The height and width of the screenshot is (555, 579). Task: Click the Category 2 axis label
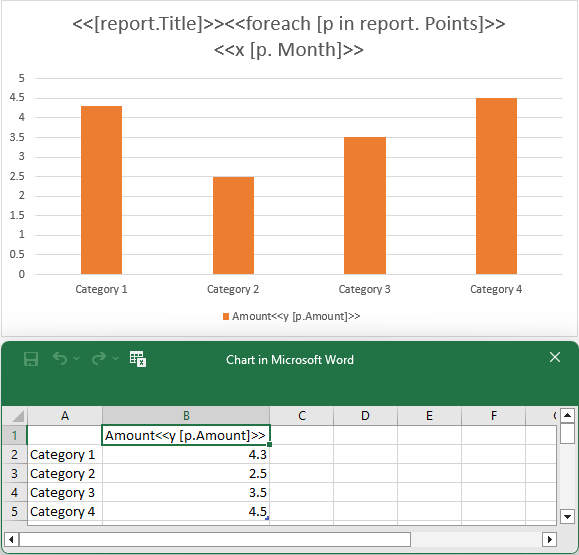tap(233, 289)
